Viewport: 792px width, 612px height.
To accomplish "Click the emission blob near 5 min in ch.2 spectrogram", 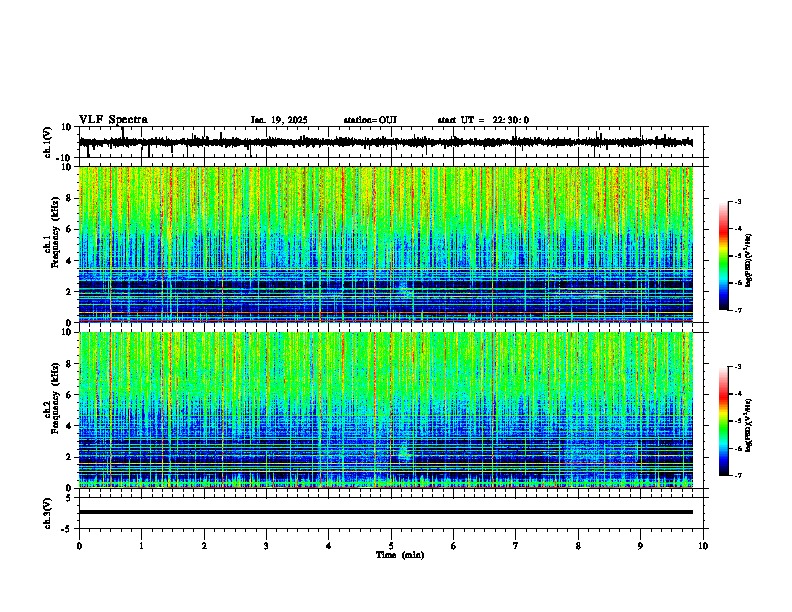I will 404,451.
